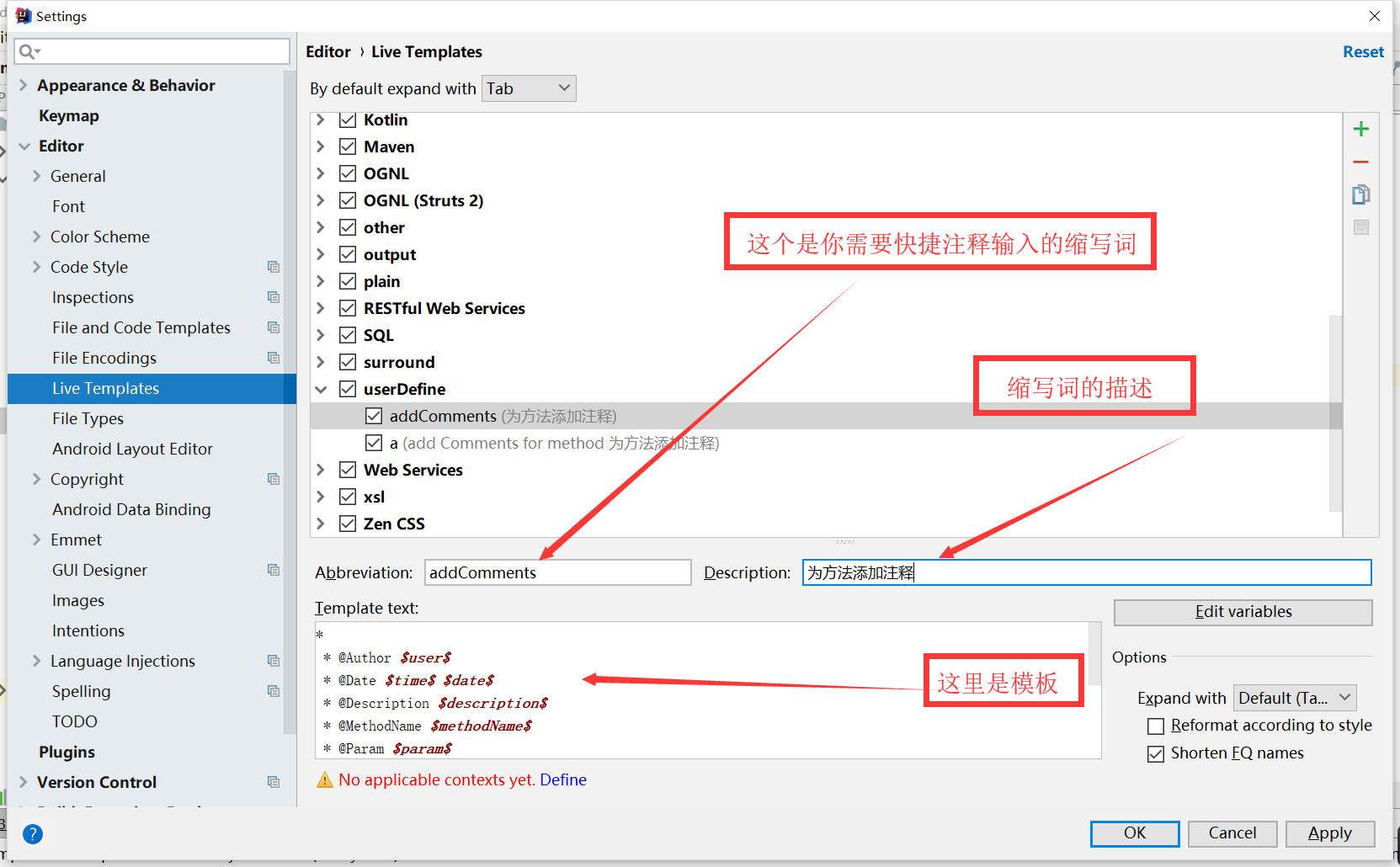Open the Font settings page
1400x867 pixels.
point(68,207)
